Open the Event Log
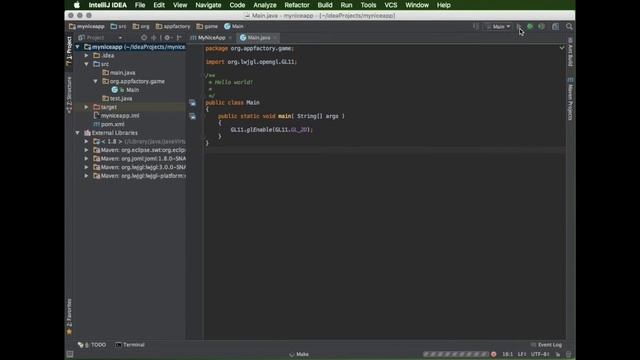Image resolution: width=640 pixels, height=360 pixels. click(x=546, y=345)
